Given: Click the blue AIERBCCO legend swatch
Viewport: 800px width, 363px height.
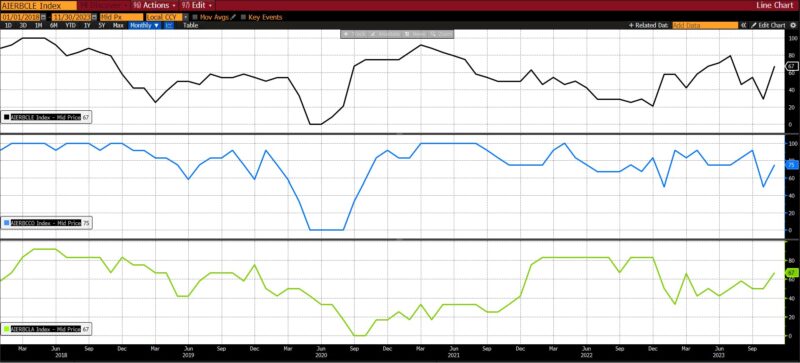Looking at the screenshot, I should coord(6,223).
